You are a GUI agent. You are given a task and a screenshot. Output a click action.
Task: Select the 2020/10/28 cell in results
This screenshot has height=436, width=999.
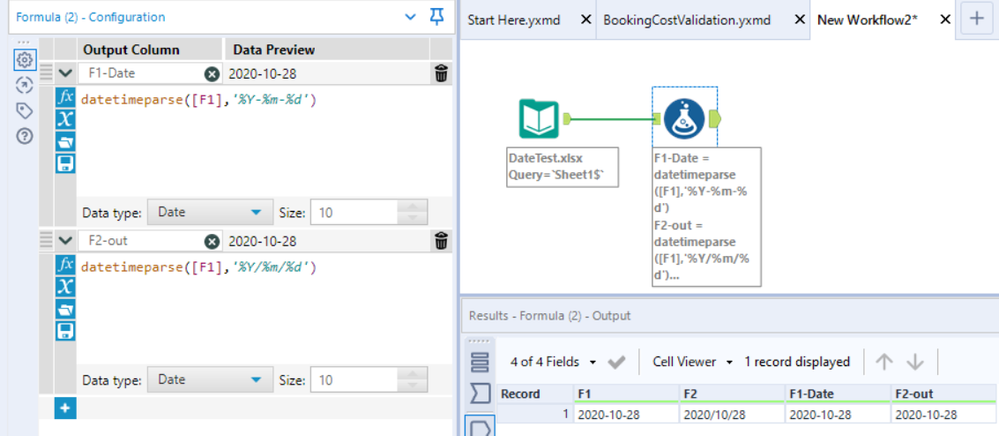[731, 414]
